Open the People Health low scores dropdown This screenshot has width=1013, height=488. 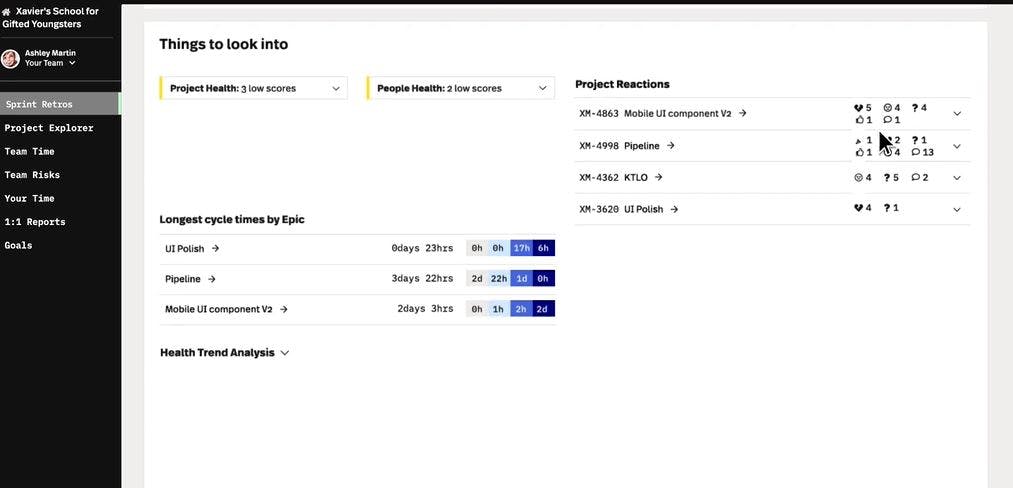click(x=543, y=88)
